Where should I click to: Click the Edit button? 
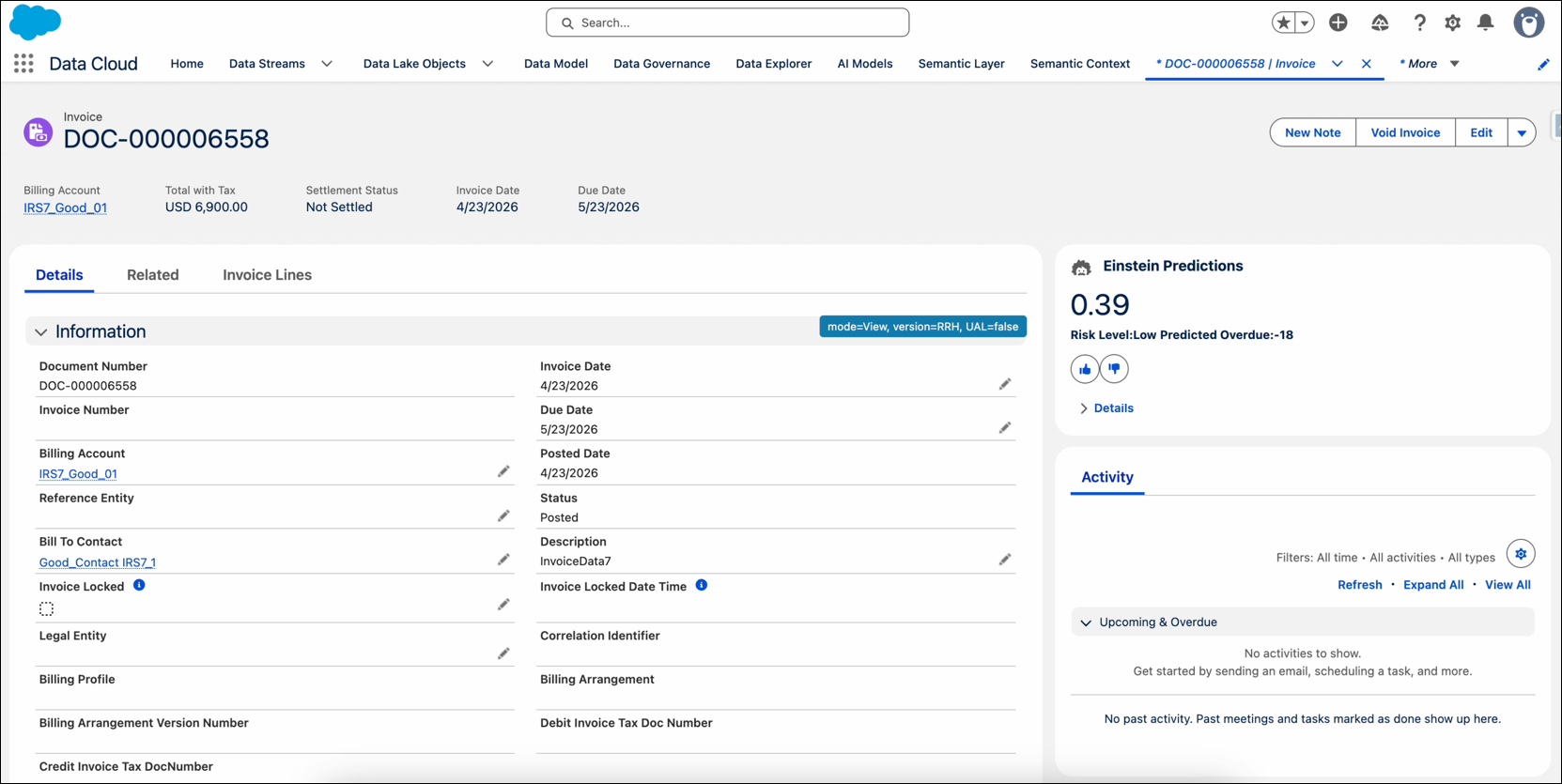pyautogui.click(x=1481, y=132)
